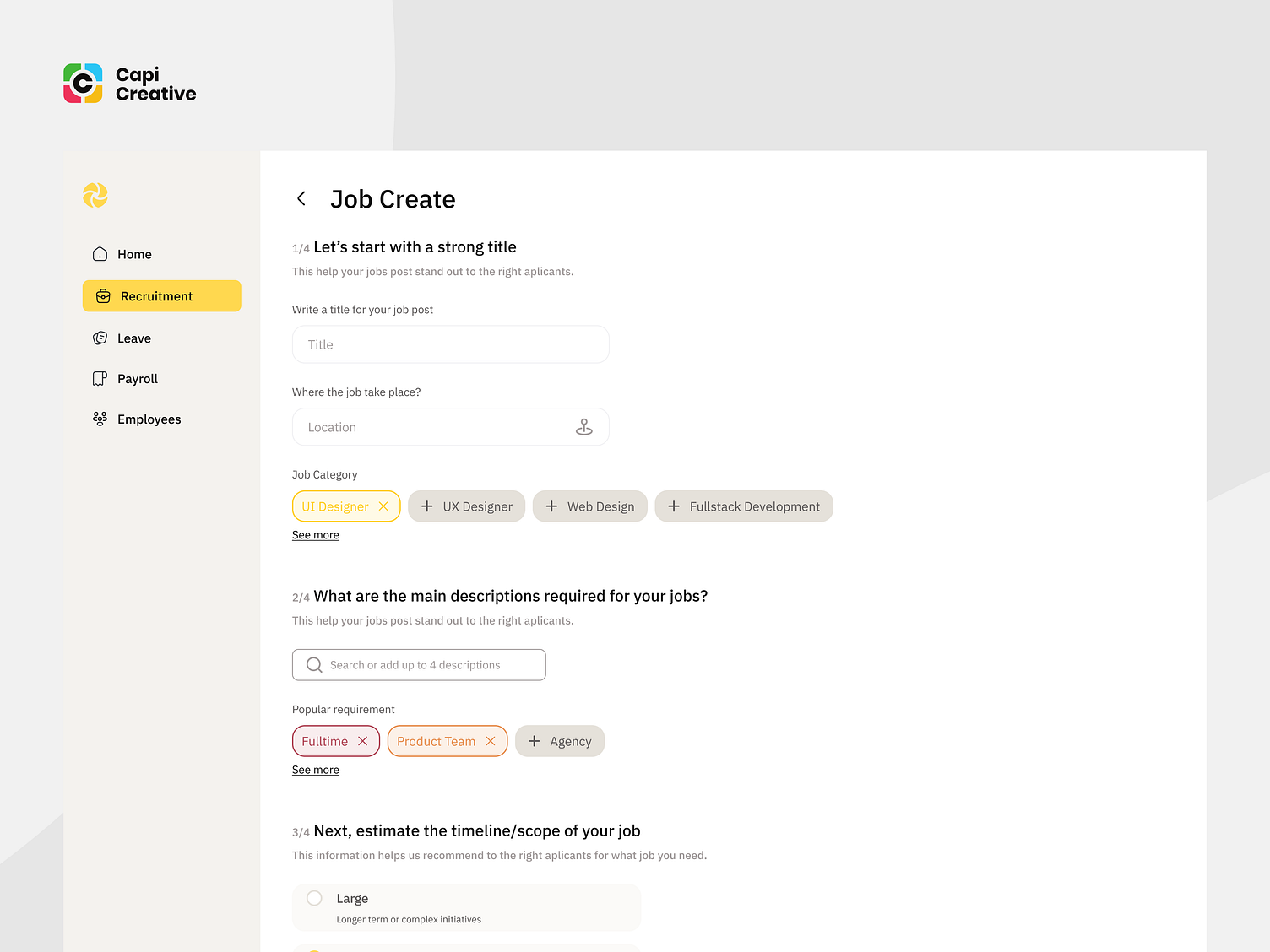Select the Employees icon in the sidebar
This screenshot has width=1270, height=952.
[100, 419]
